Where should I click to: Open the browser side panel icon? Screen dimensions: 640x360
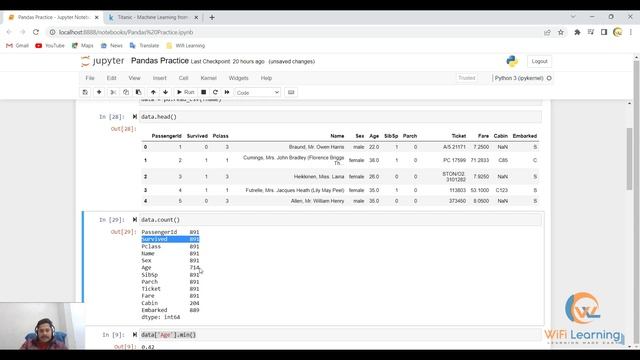coord(604,32)
